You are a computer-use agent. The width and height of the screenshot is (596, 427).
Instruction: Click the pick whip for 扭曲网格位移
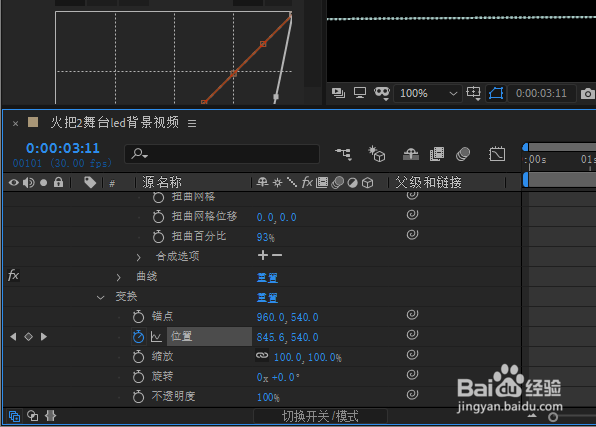(412, 215)
